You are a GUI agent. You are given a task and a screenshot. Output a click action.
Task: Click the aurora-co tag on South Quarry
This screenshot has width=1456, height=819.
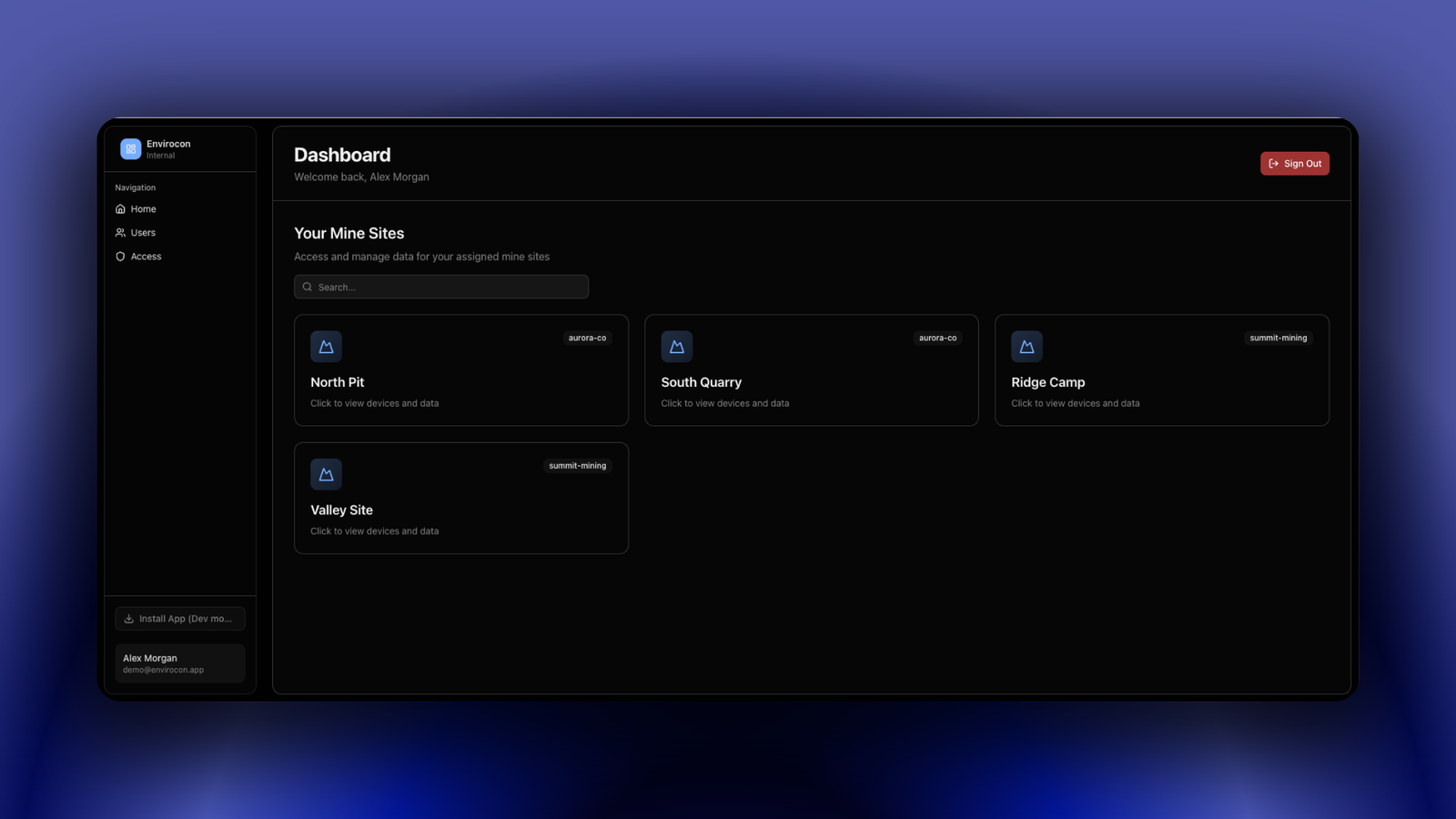tap(937, 338)
